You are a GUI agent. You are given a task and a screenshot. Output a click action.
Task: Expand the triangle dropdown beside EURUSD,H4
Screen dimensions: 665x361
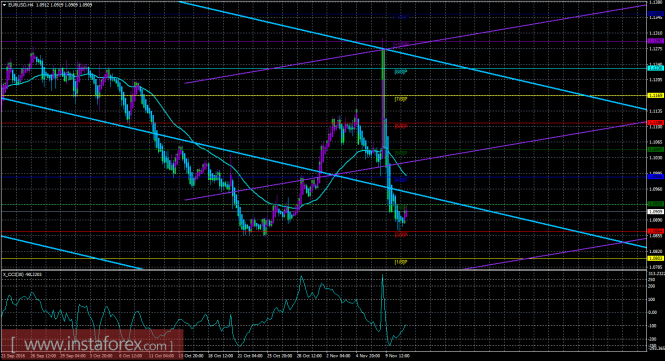tap(4, 5)
